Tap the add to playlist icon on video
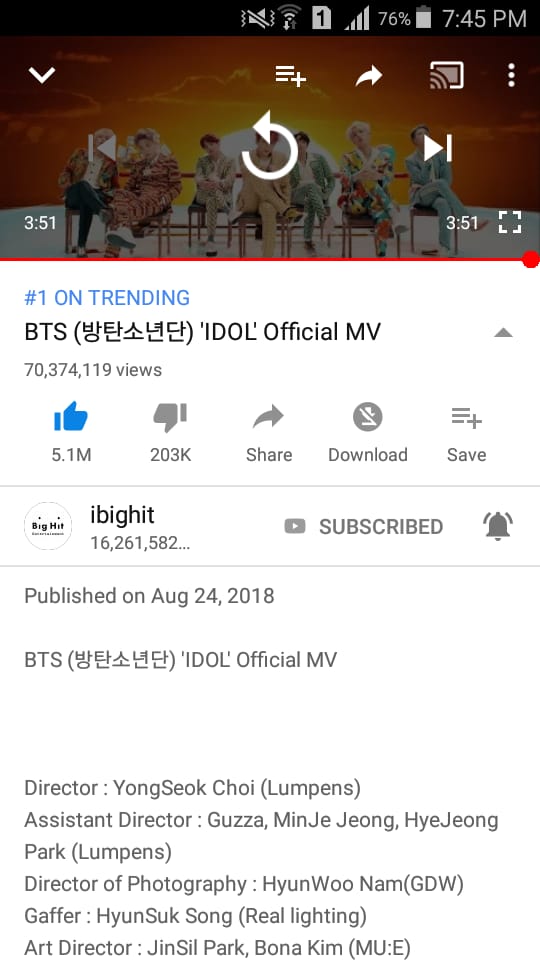The height and width of the screenshot is (960, 540). [290, 76]
